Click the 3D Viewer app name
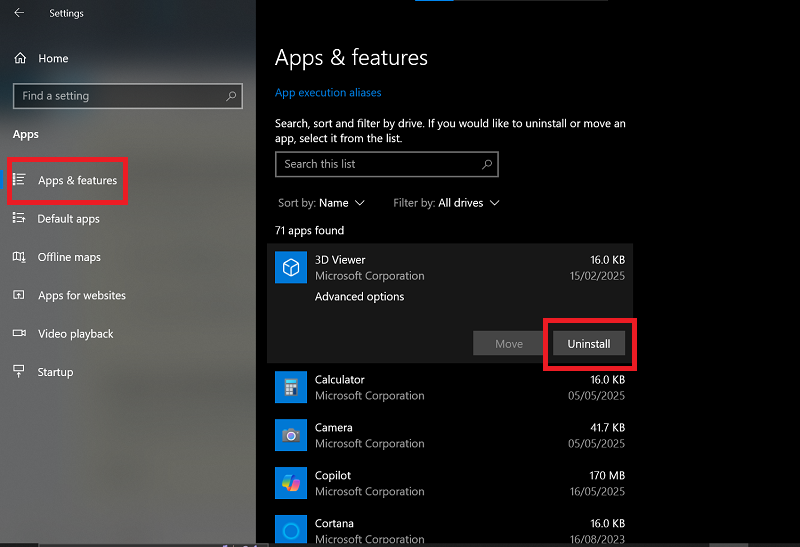The height and width of the screenshot is (547, 800). click(x=340, y=260)
